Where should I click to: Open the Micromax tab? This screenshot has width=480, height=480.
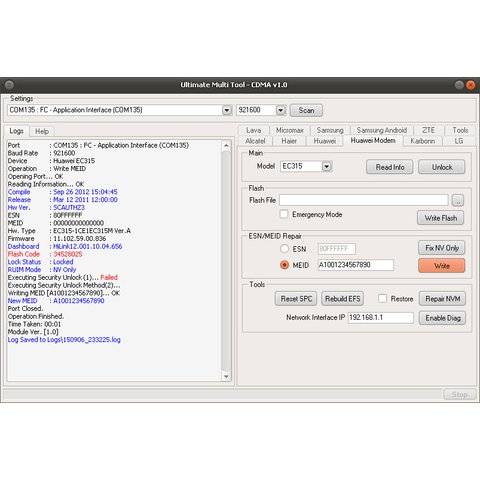tap(290, 130)
